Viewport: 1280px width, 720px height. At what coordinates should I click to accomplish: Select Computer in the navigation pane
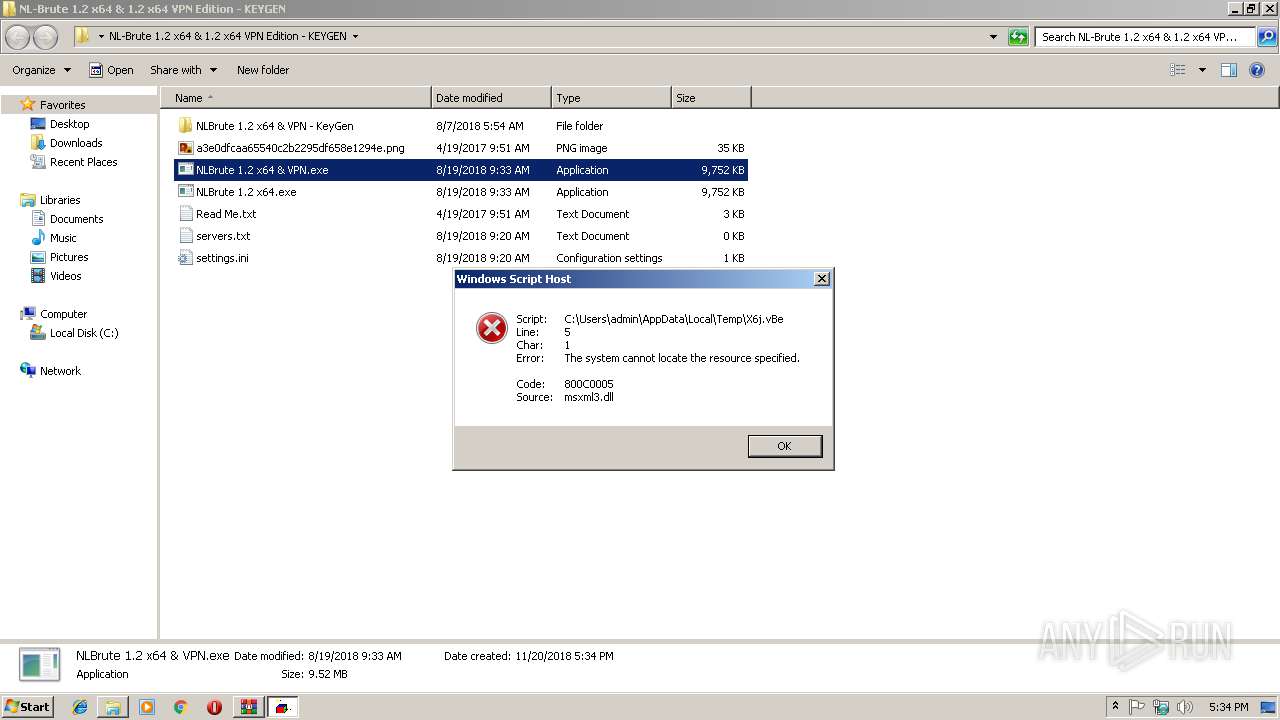point(63,314)
